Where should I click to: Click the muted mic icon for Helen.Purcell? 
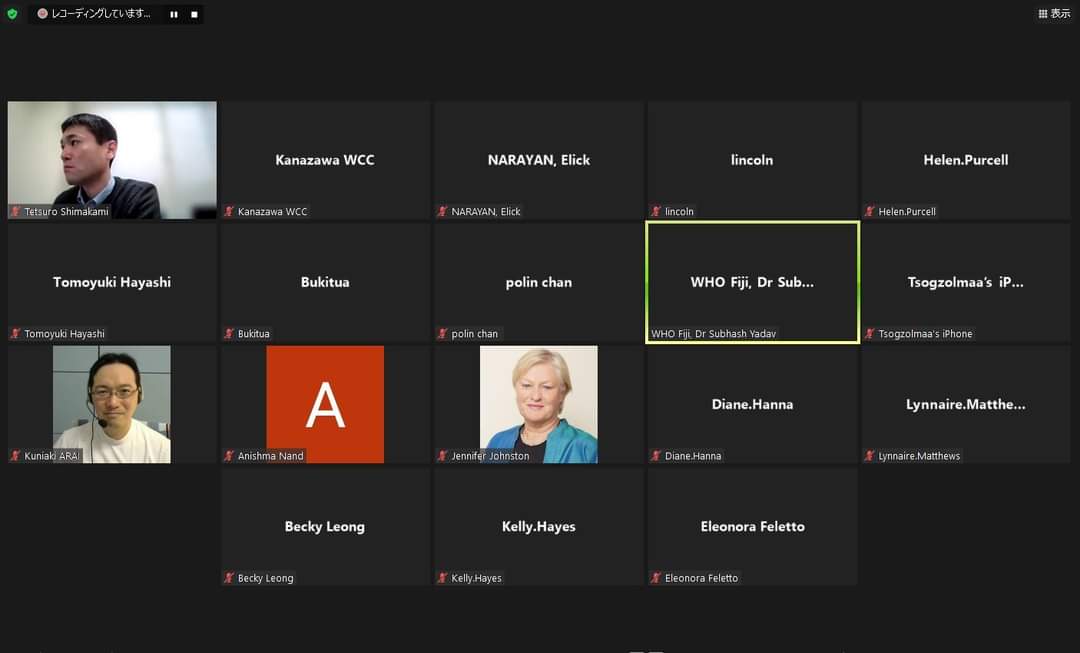coord(870,212)
